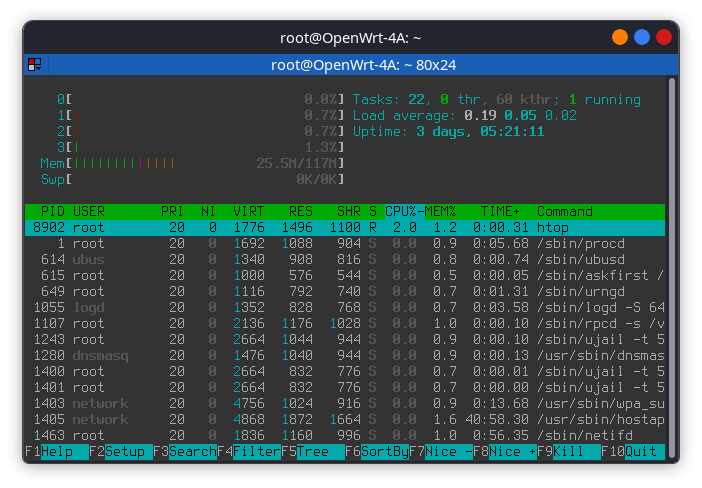Sort by the MEM% column header

[441, 211]
